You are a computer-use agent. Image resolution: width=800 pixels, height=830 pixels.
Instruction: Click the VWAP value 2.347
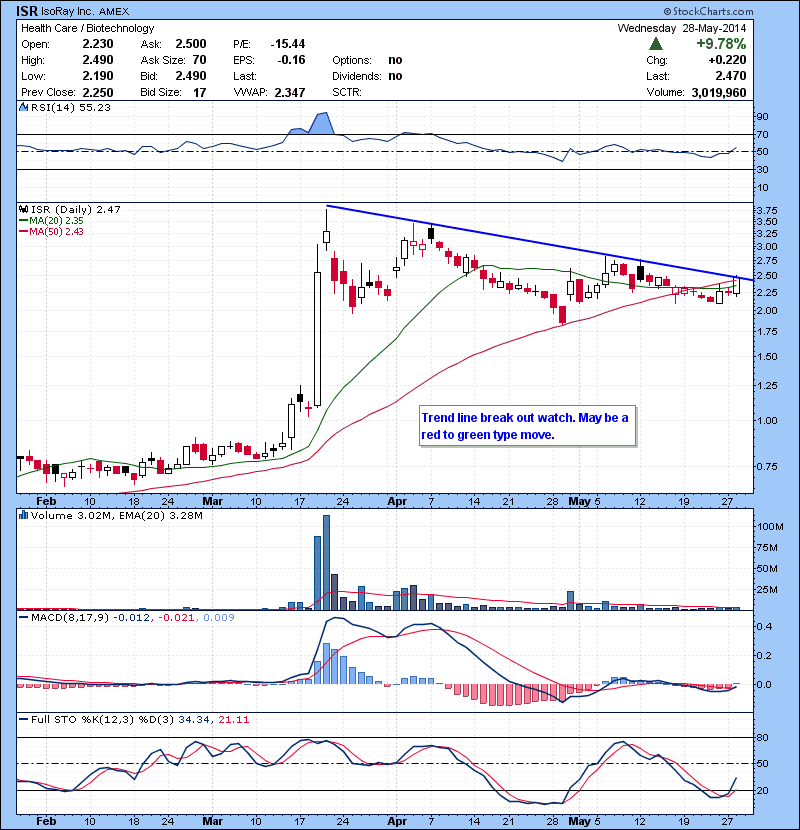coord(290,93)
